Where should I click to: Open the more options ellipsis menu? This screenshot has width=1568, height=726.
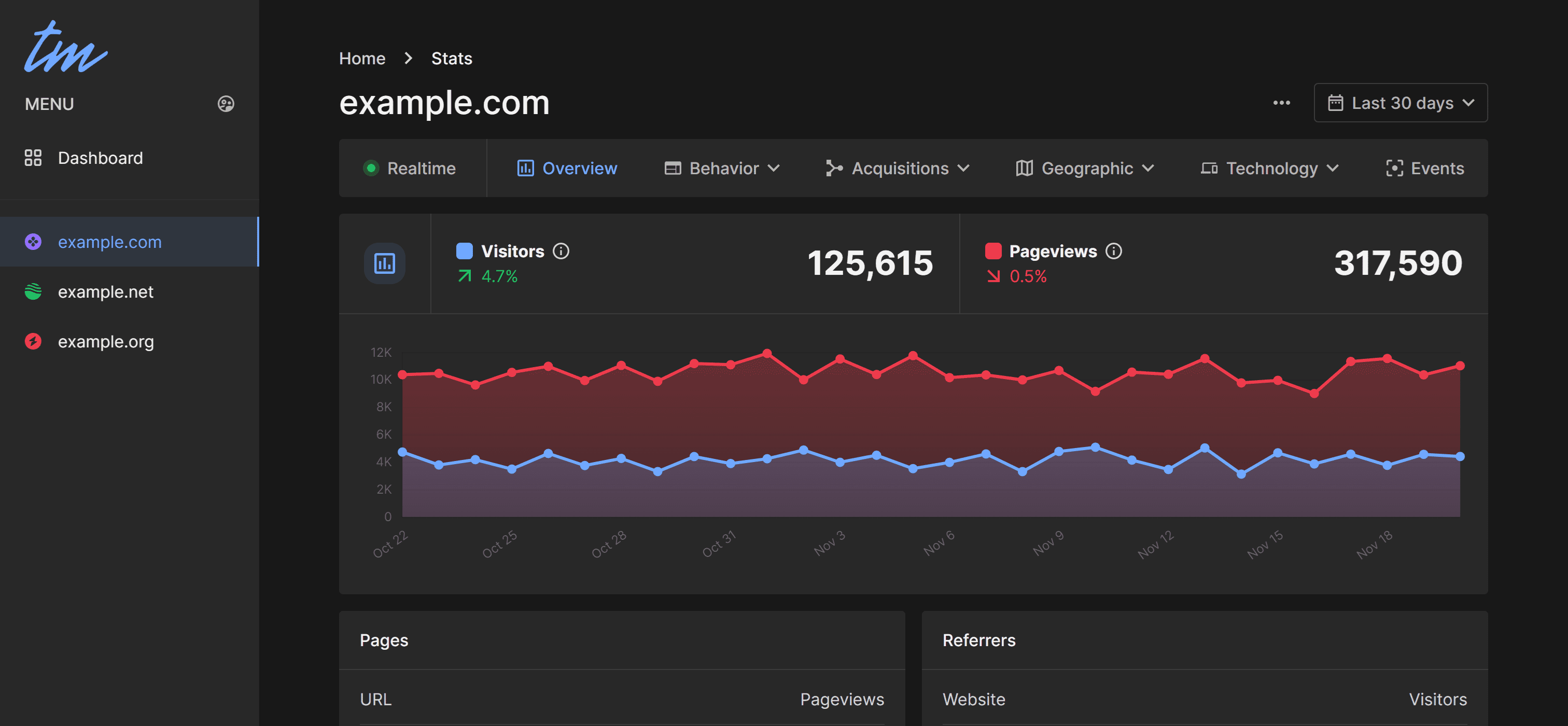[x=1281, y=103]
